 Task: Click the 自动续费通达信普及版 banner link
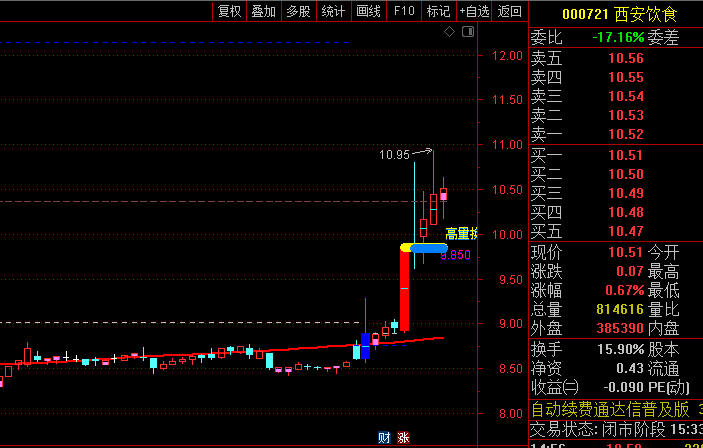[x=610, y=409]
